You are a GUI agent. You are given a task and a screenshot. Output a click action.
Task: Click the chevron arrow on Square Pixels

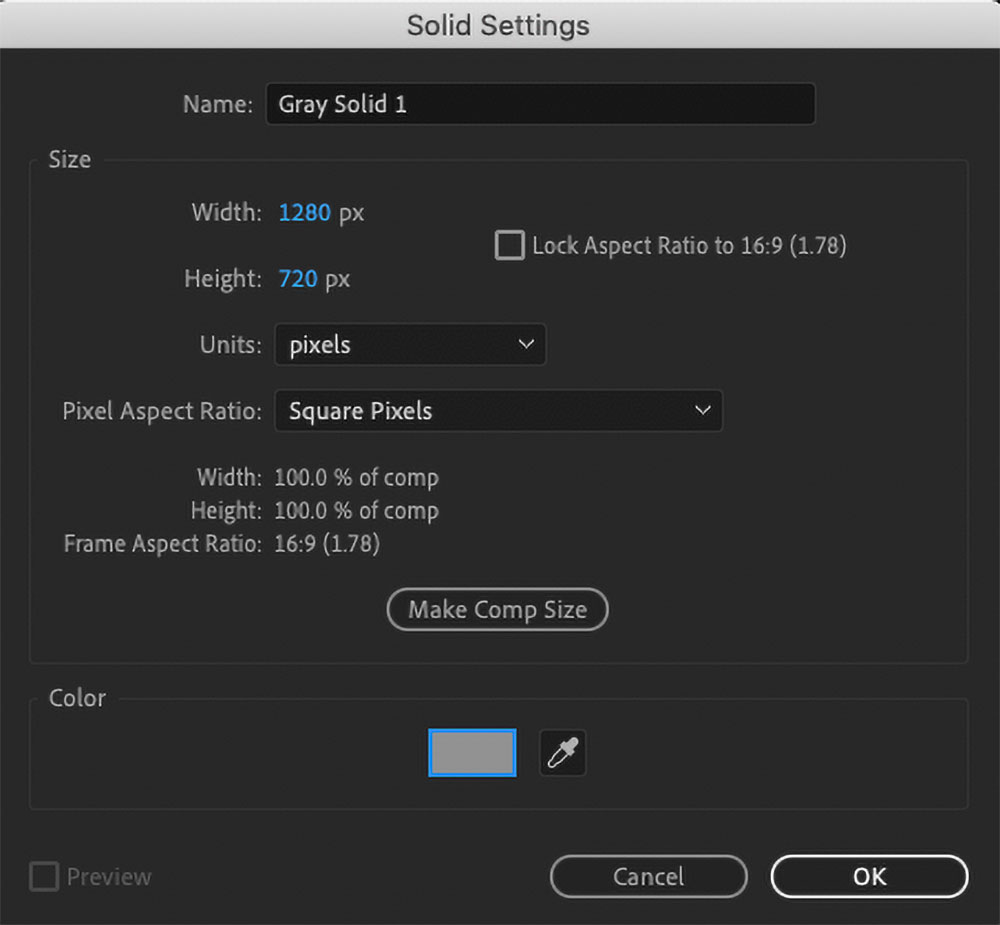[x=702, y=411]
